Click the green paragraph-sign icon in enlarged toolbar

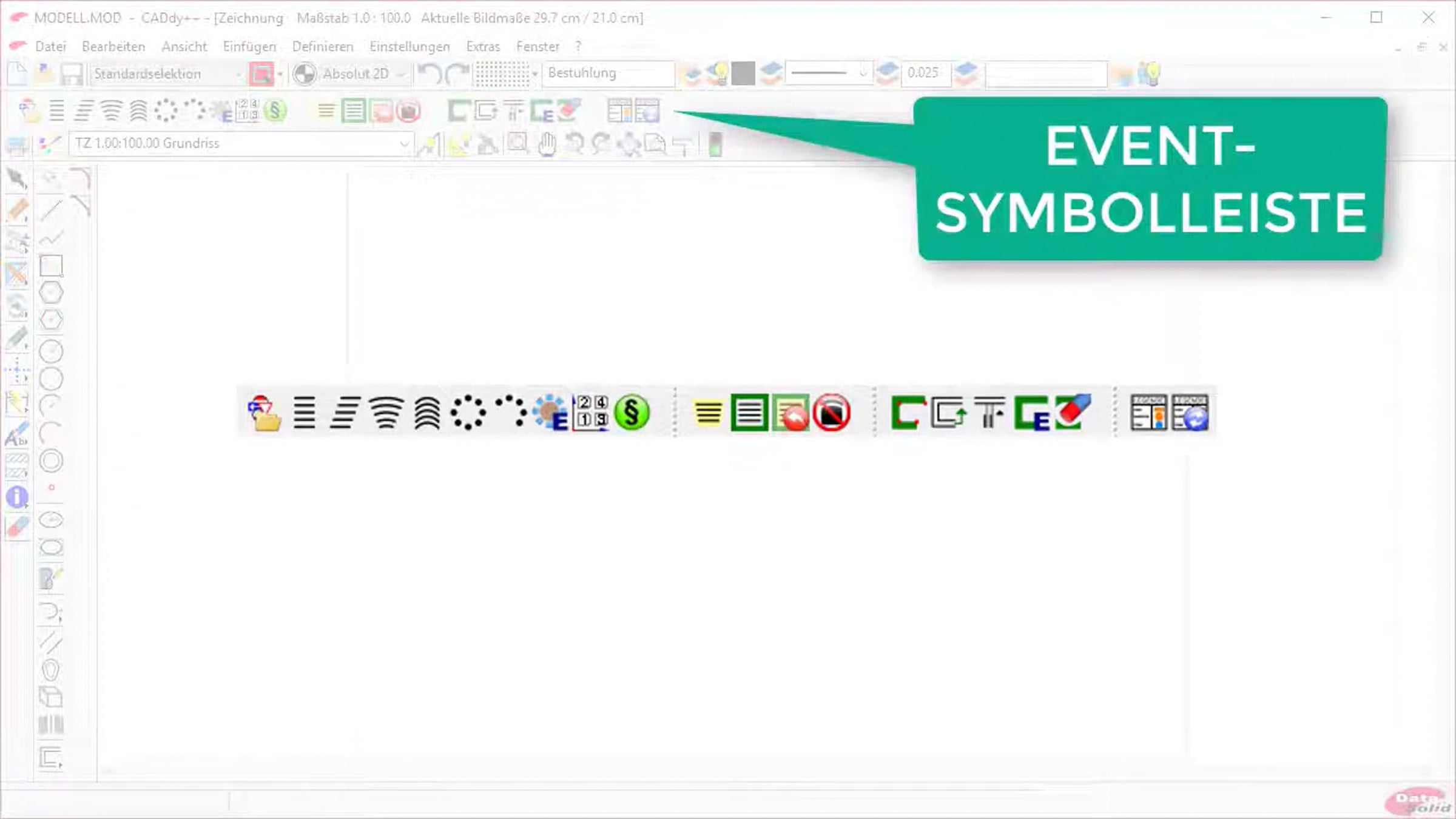coord(632,413)
